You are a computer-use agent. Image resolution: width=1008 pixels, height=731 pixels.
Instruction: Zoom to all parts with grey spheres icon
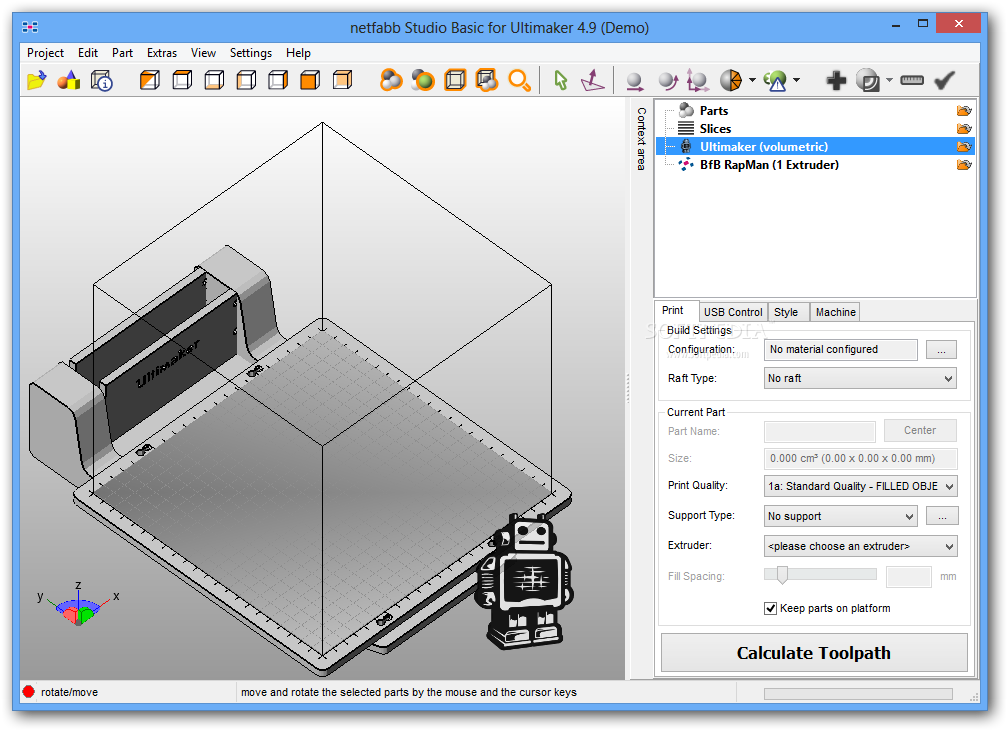391,80
